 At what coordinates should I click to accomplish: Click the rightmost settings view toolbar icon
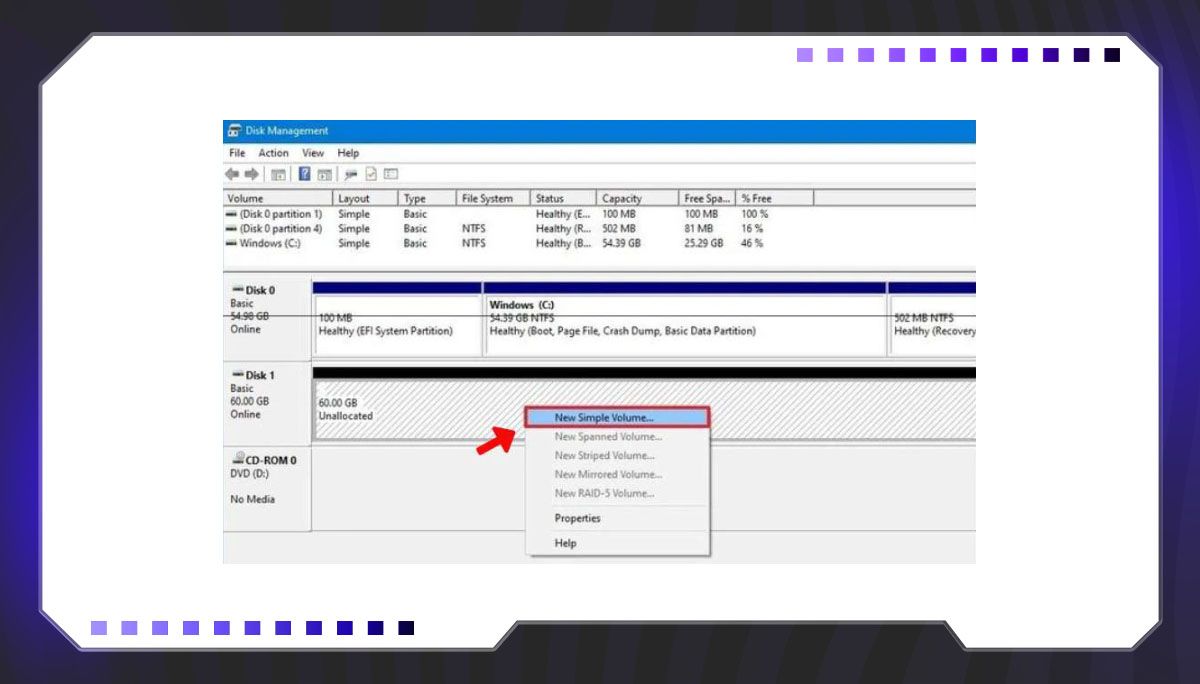(x=391, y=174)
